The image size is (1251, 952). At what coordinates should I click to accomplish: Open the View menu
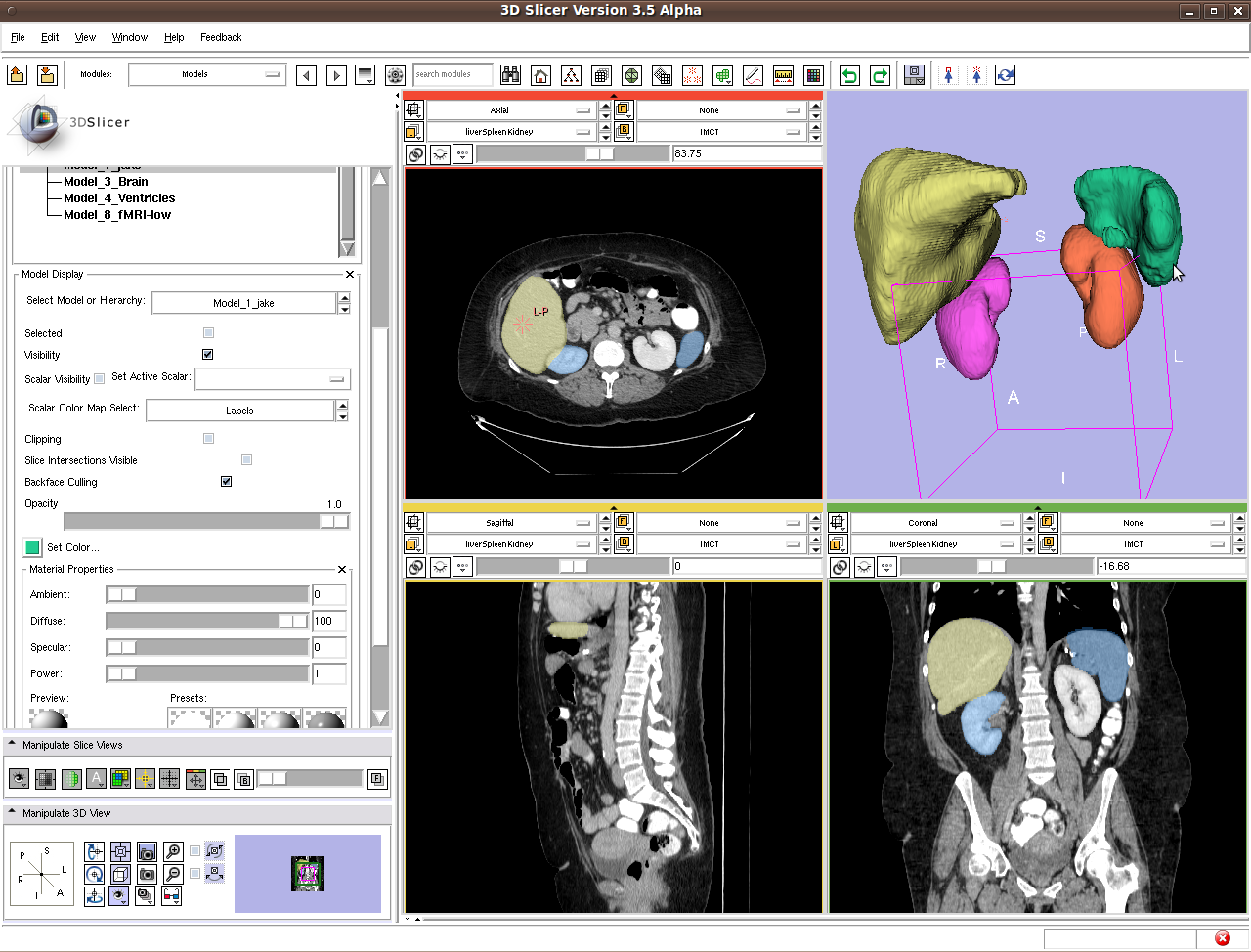pos(85,37)
